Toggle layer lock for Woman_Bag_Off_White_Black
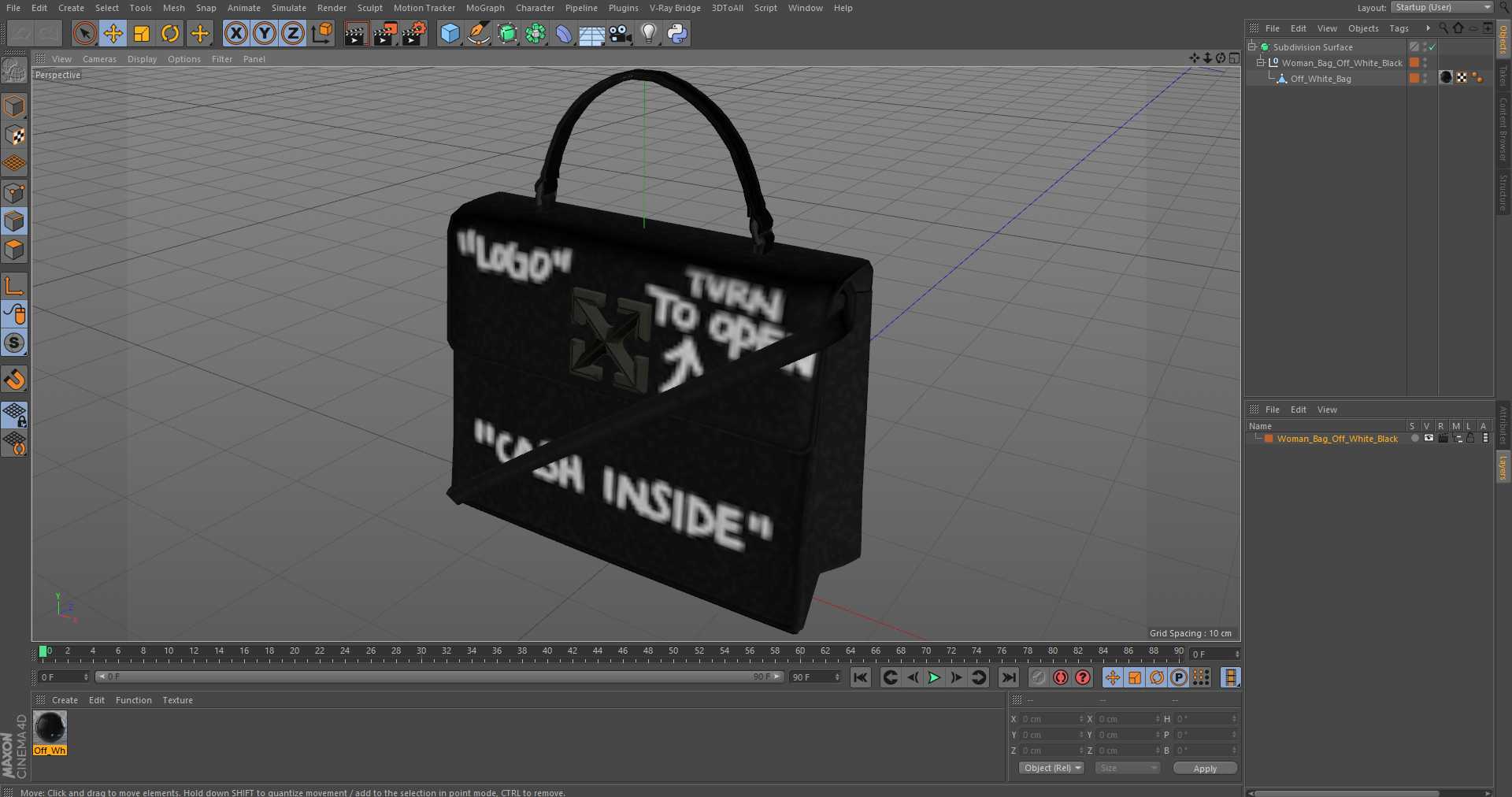 1470,439
